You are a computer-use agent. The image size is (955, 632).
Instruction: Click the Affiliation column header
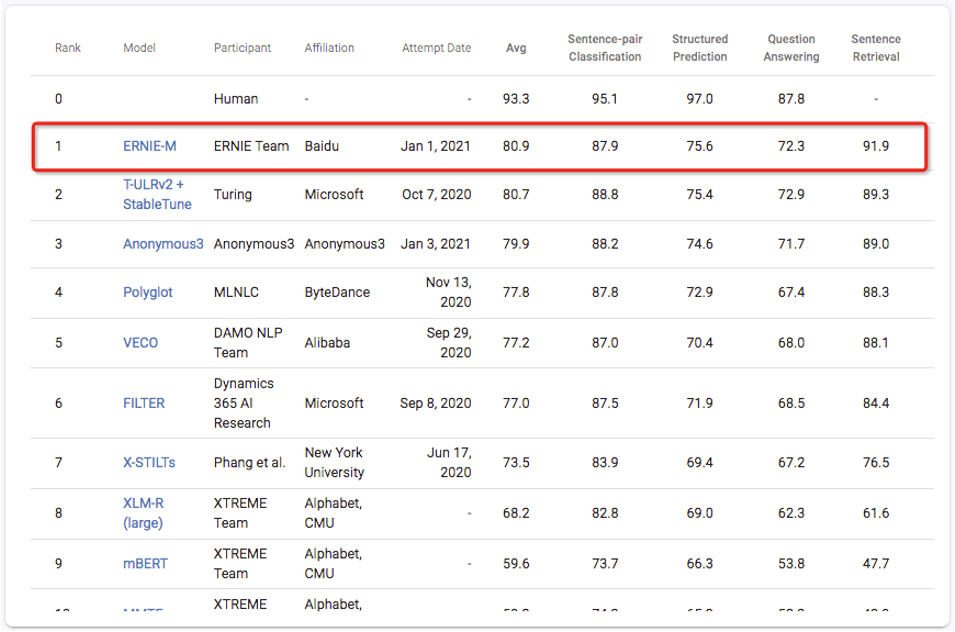click(x=329, y=48)
